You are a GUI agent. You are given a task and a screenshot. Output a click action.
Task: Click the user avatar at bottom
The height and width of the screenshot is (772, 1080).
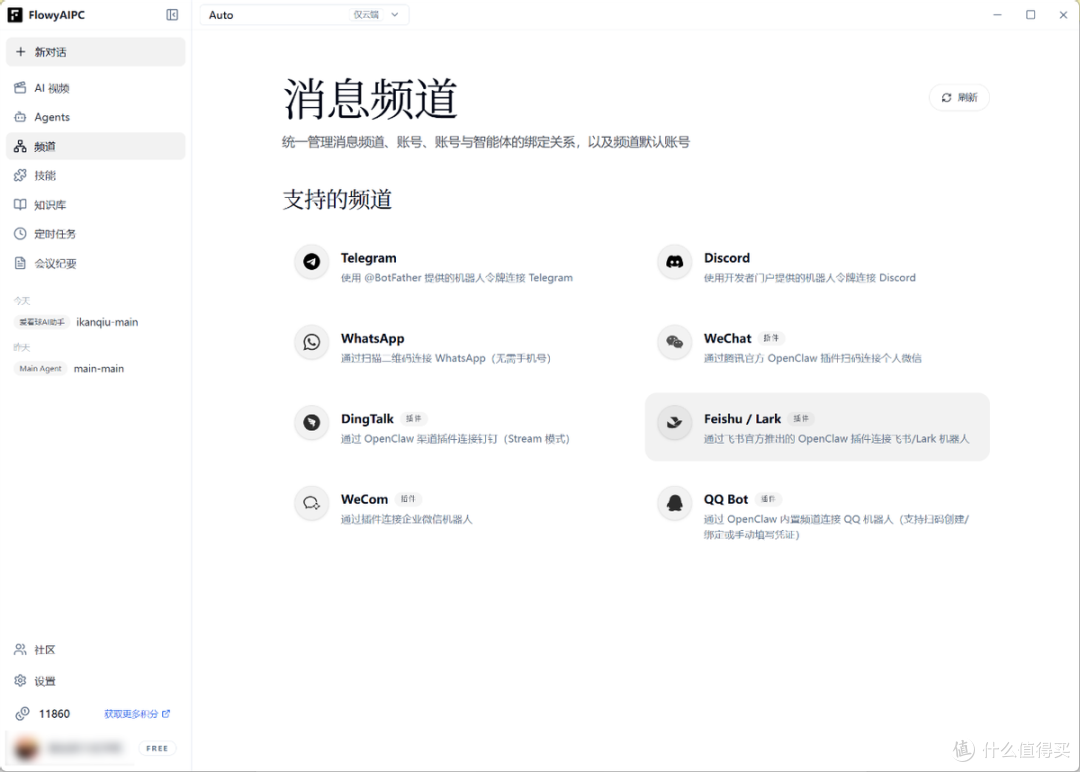[x=26, y=749]
